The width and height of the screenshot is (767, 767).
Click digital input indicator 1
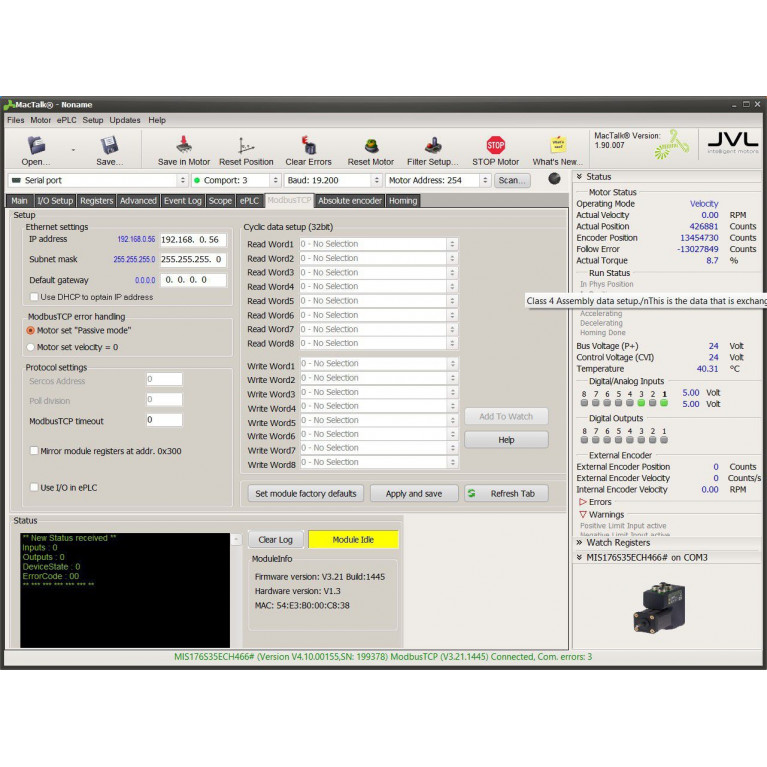pos(664,403)
